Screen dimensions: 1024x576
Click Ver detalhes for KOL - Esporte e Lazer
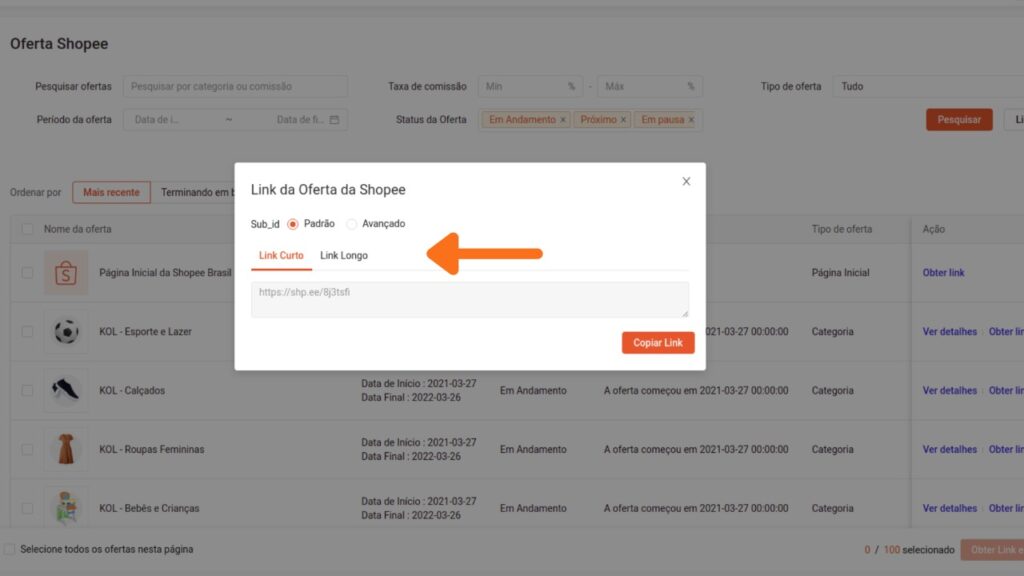(950, 332)
